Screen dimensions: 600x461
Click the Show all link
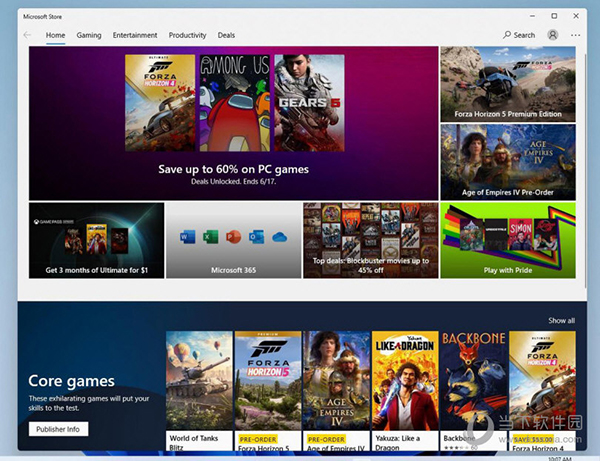[561, 321]
